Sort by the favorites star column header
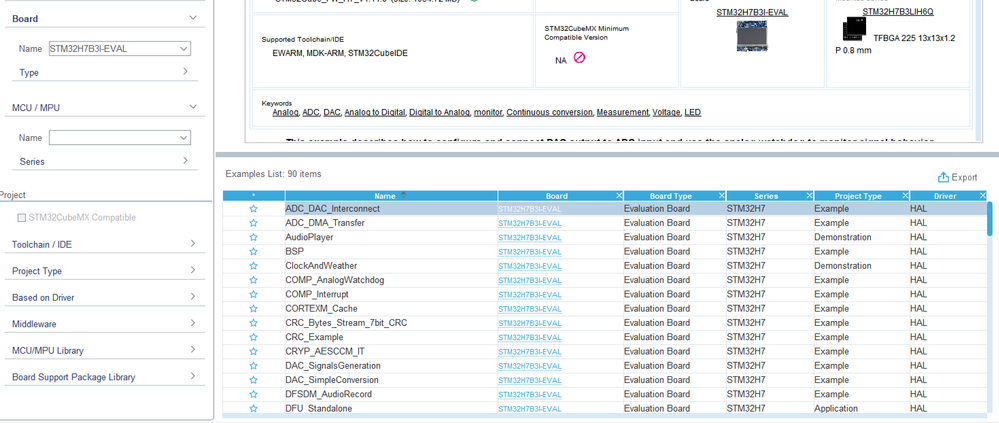 (x=254, y=196)
